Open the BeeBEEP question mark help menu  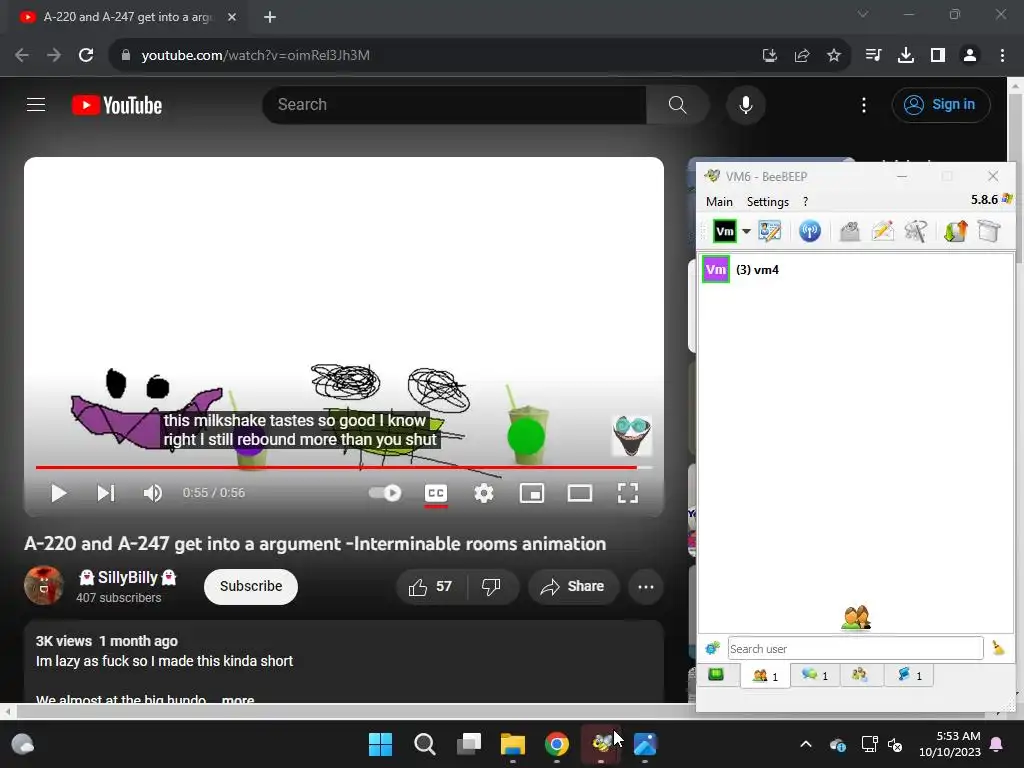[805, 202]
